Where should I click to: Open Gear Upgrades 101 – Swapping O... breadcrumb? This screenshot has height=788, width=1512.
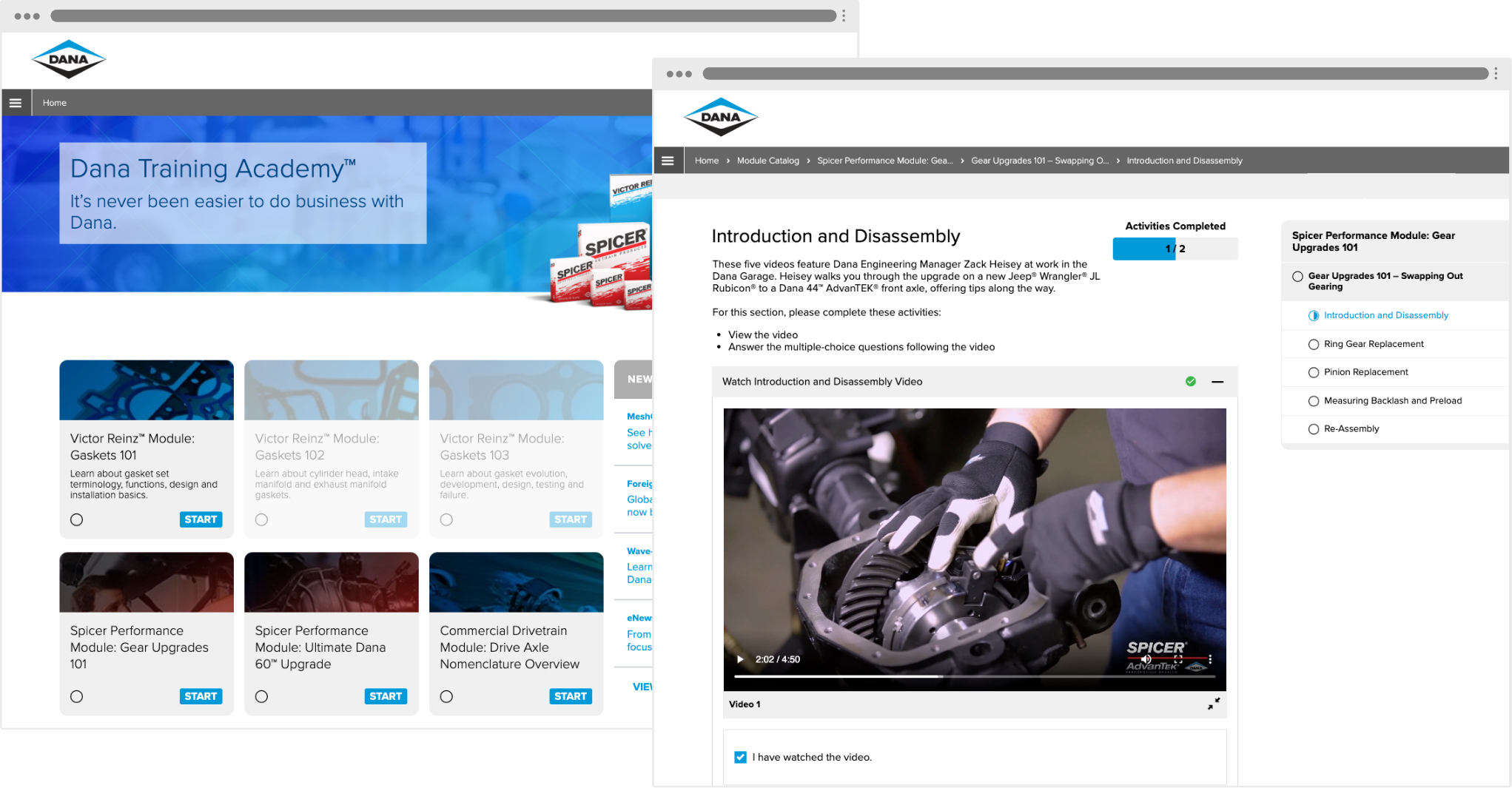(1040, 161)
